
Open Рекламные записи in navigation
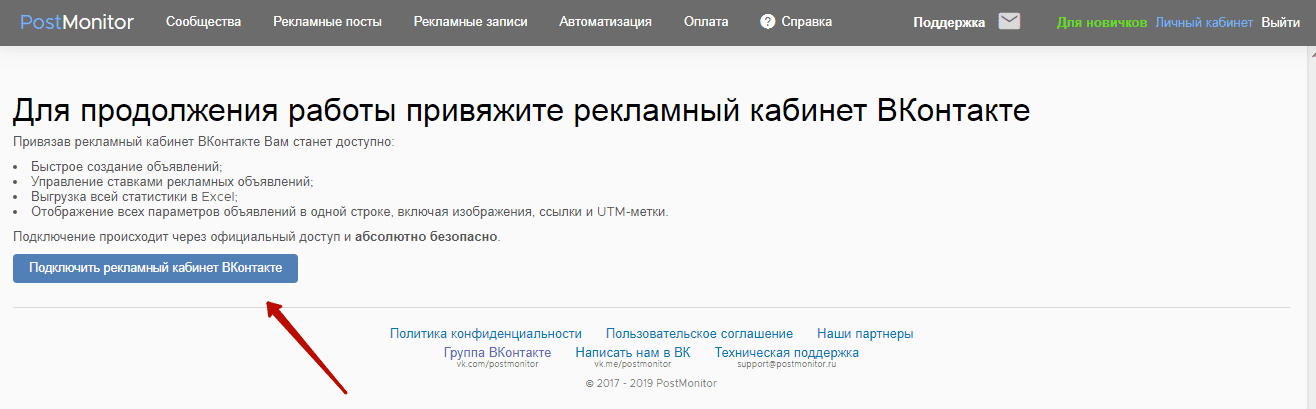click(470, 21)
